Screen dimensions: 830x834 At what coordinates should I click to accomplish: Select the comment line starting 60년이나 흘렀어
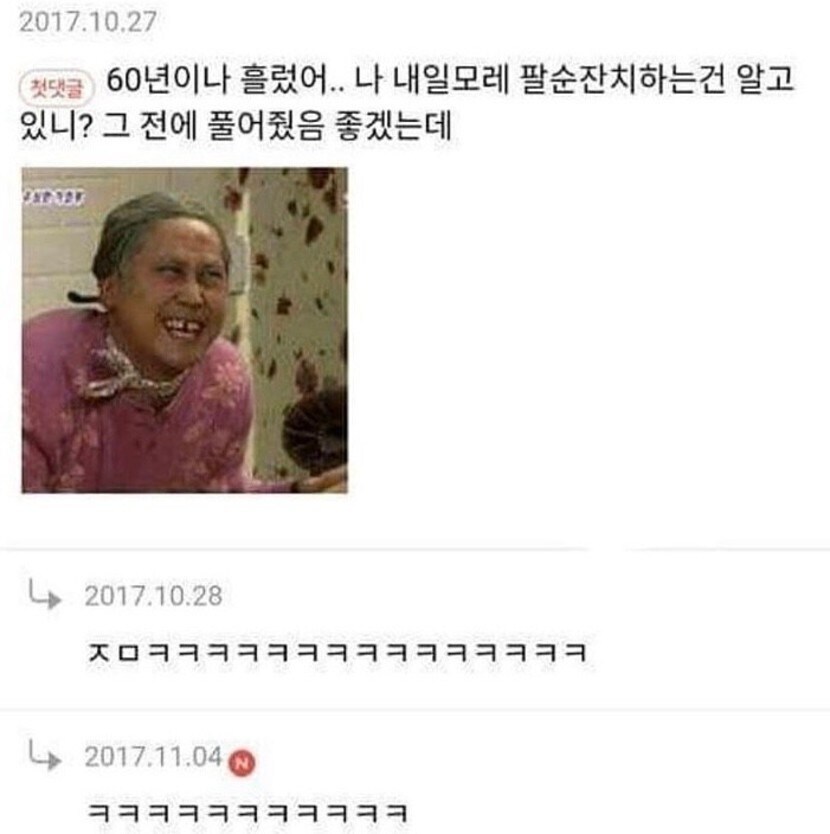click(450, 80)
